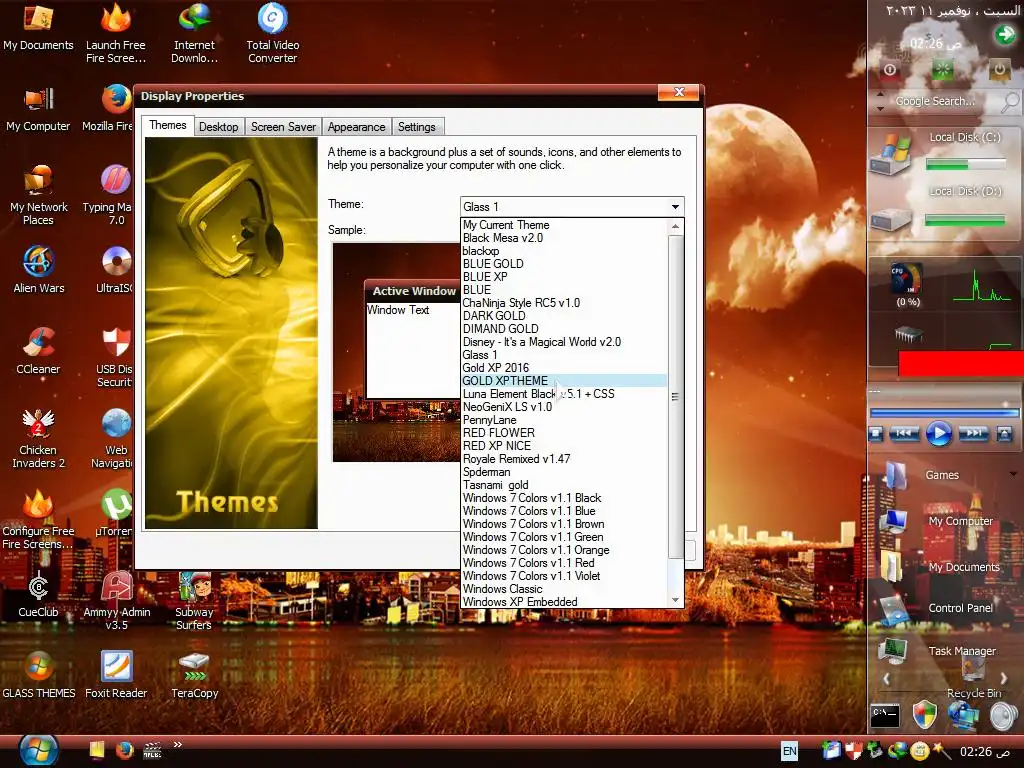Select BLUE GOLD theme entry

[564, 264]
